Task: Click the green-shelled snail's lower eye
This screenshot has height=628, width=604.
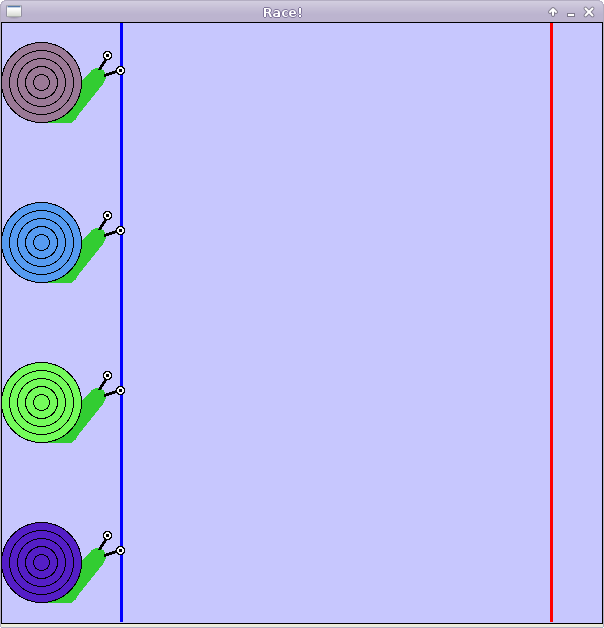Action: click(120, 391)
